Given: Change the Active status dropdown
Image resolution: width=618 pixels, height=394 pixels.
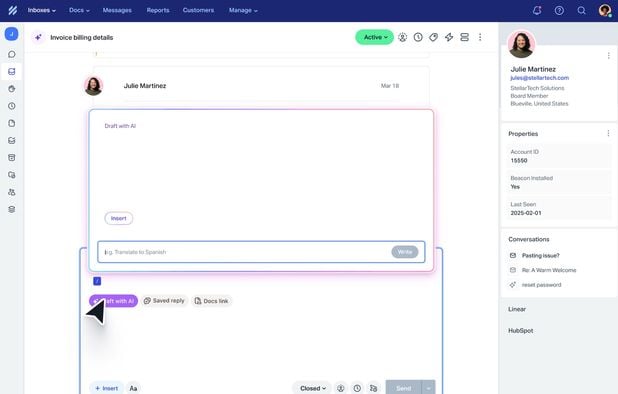Looking at the screenshot, I should pyautogui.click(x=374, y=37).
